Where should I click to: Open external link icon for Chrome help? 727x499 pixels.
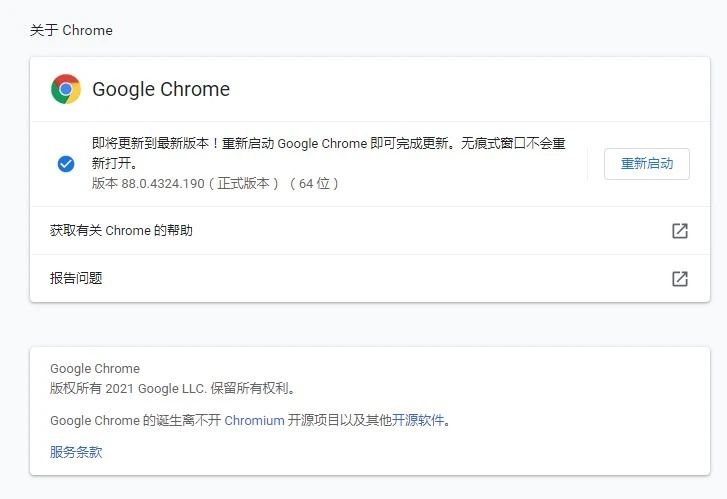pyautogui.click(x=680, y=230)
